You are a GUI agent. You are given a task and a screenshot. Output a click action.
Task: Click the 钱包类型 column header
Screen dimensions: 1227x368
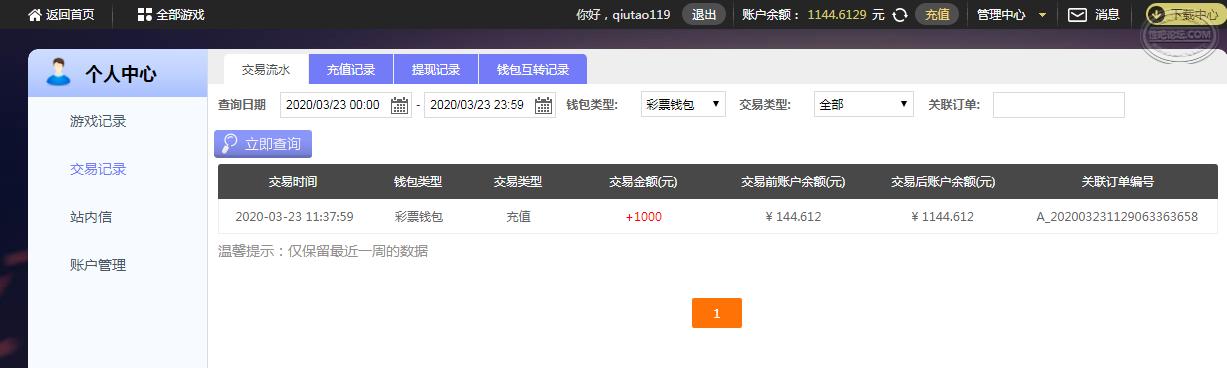pyautogui.click(x=418, y=182)
